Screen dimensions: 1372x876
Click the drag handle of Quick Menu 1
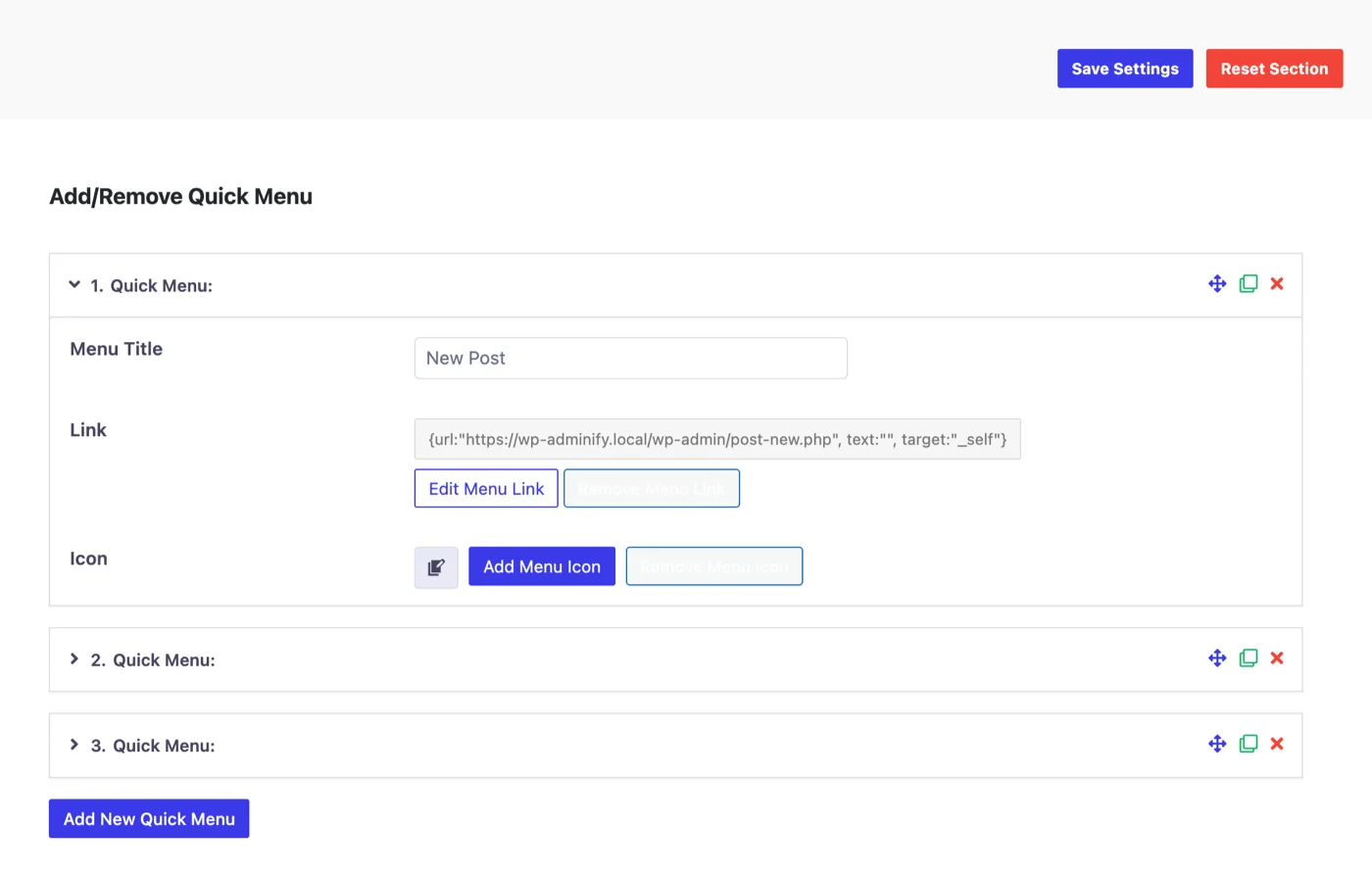1217,283
